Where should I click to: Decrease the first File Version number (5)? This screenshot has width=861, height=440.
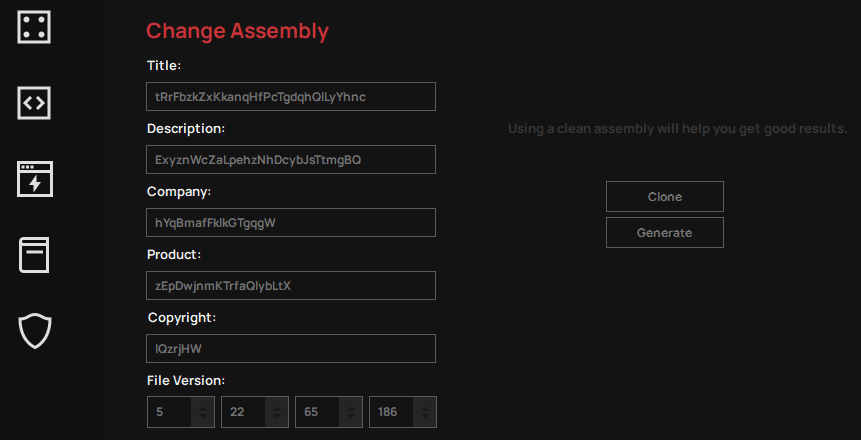[203, 416]
